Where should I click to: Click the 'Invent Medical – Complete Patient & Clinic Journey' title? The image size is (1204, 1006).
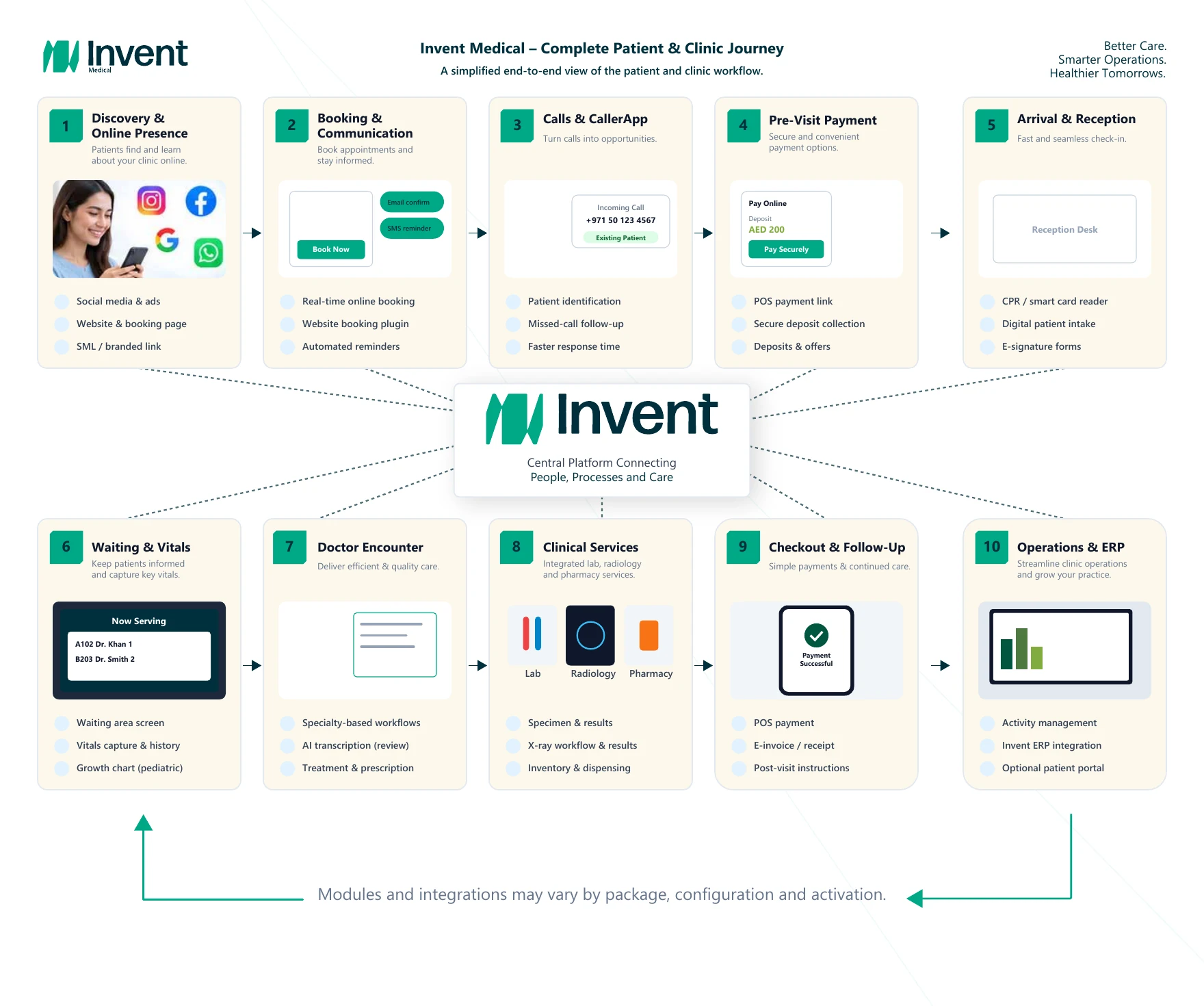(602, 49)
